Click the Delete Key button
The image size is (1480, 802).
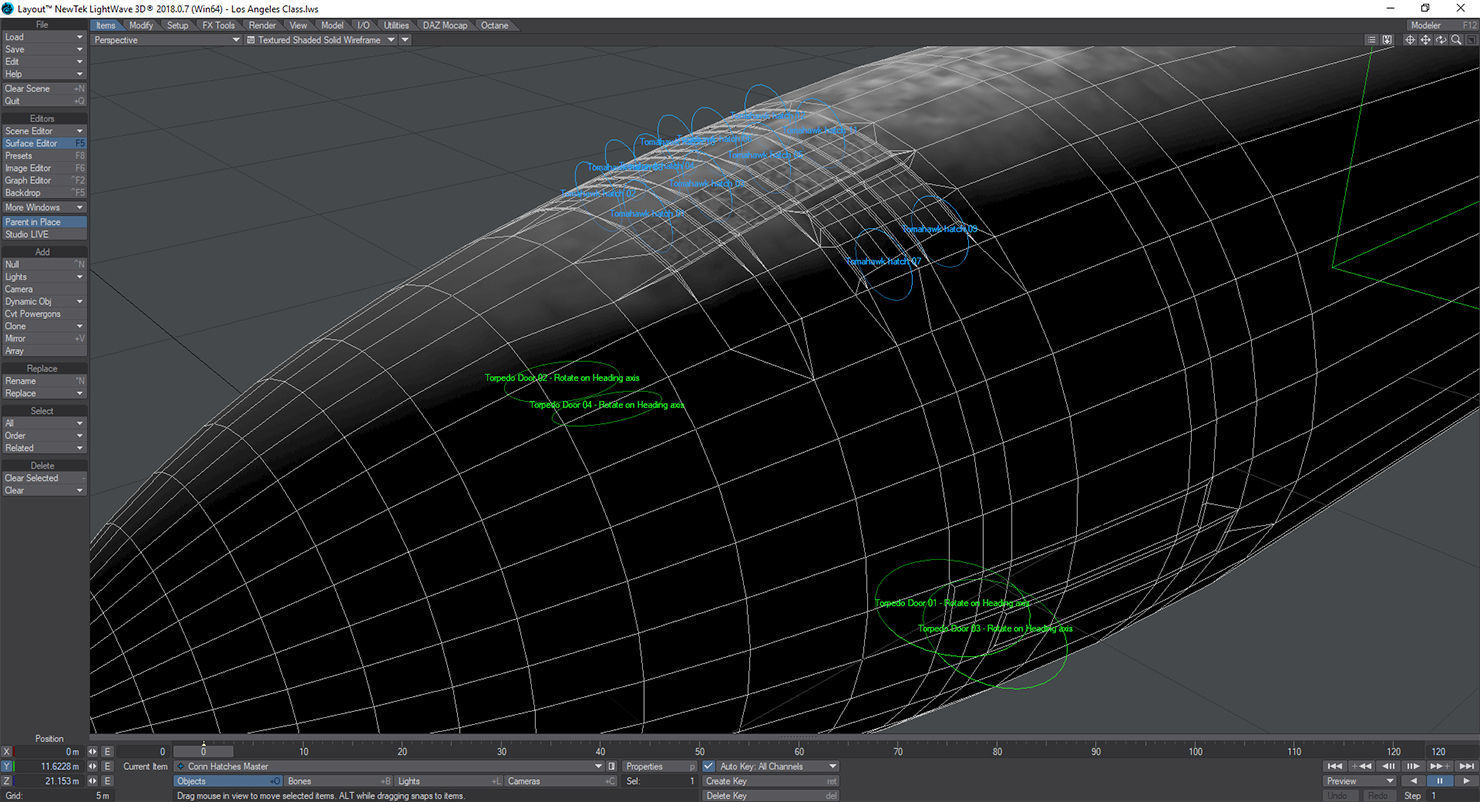[x=770, y=796]
